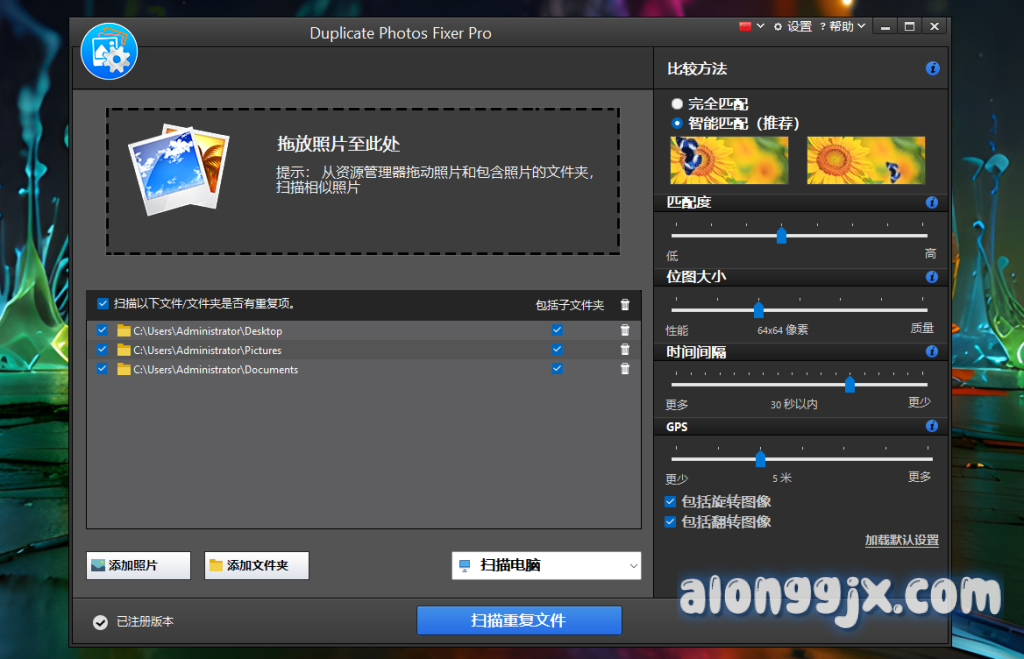Open info icon next to 比较方法

932,69
